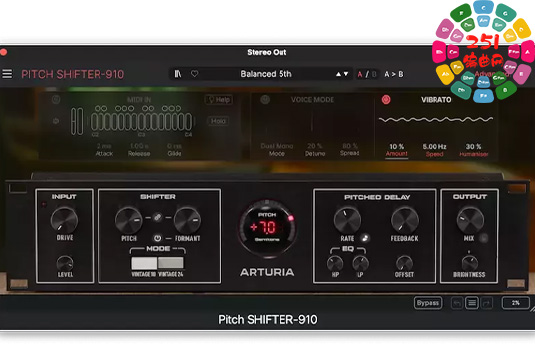The image size is (535, 363).
Task: Switch to state A in A/B compare
Action: (360, 74)
